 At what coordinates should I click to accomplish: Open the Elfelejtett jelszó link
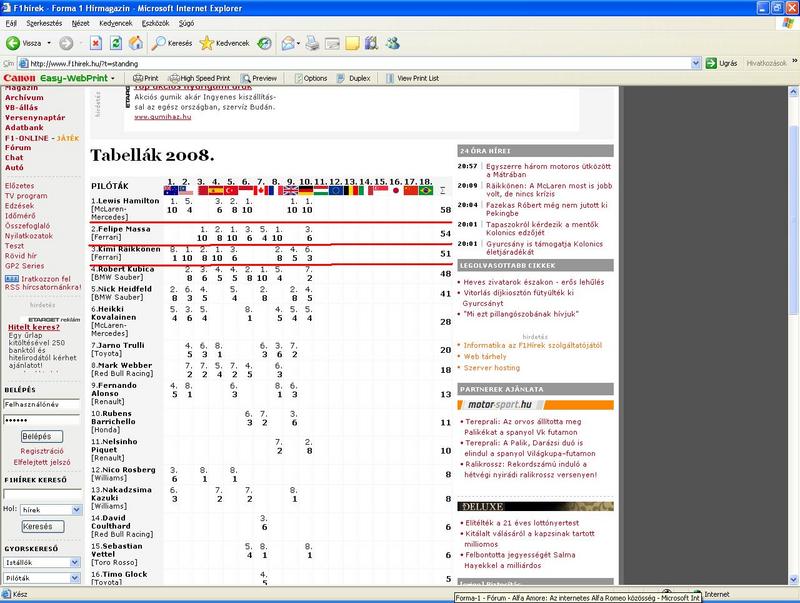point(42,462)
